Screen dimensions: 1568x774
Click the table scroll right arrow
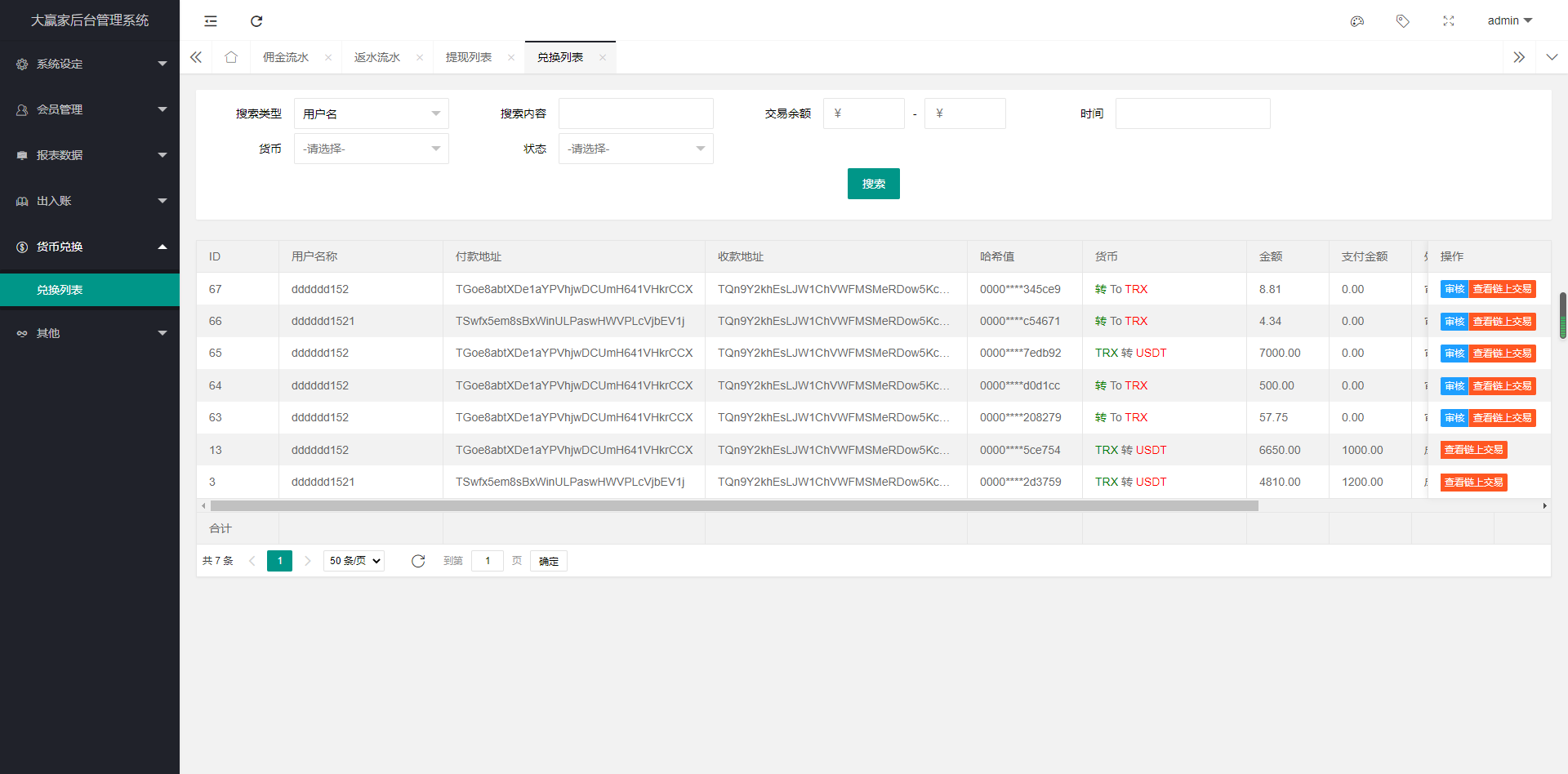click(1544, 506)
